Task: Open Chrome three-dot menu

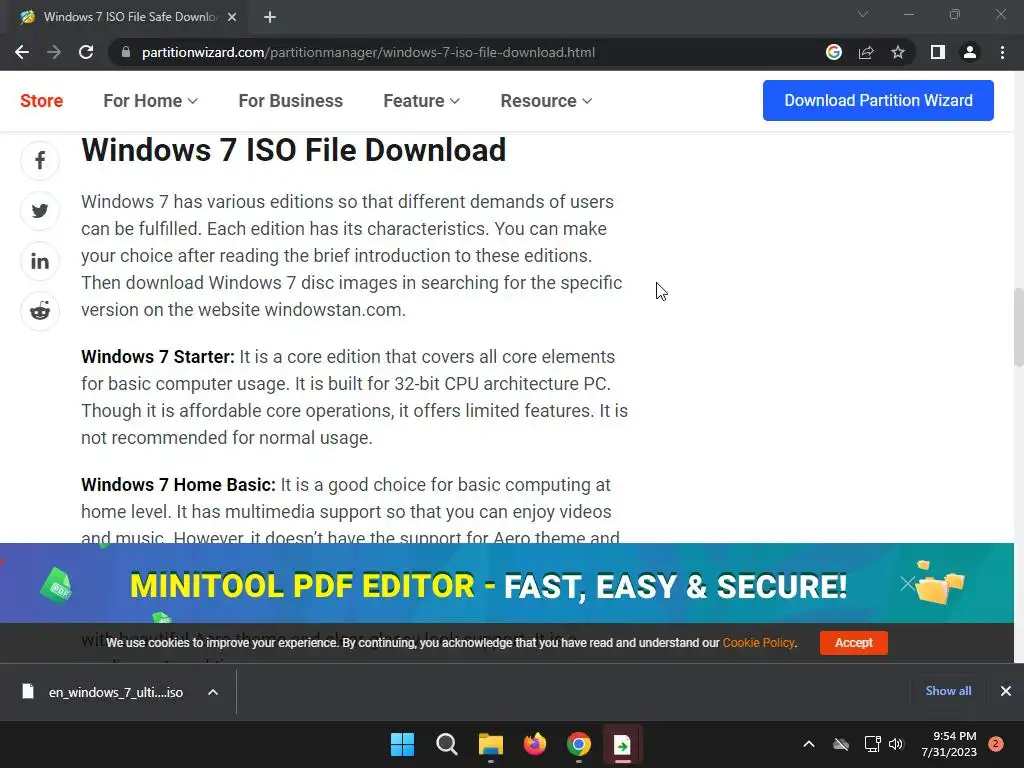Action: [x=1002, y=52]
